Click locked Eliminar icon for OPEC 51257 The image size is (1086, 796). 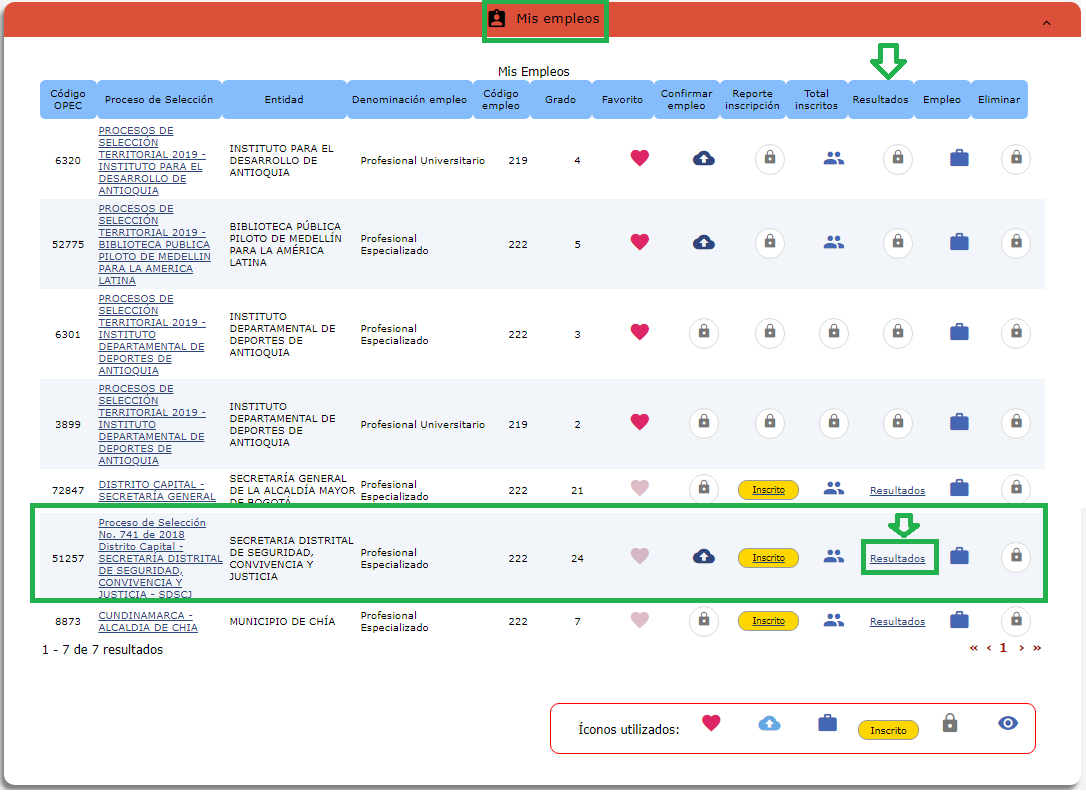[1016, 556]
